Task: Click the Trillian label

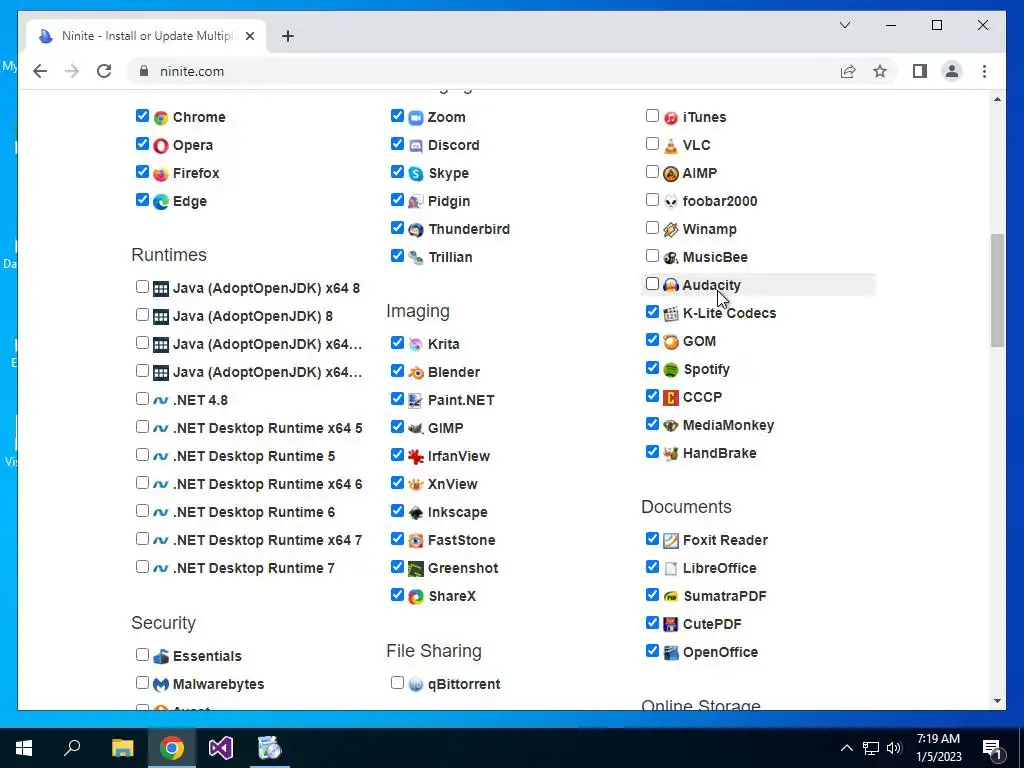Action: coord(450,258)
